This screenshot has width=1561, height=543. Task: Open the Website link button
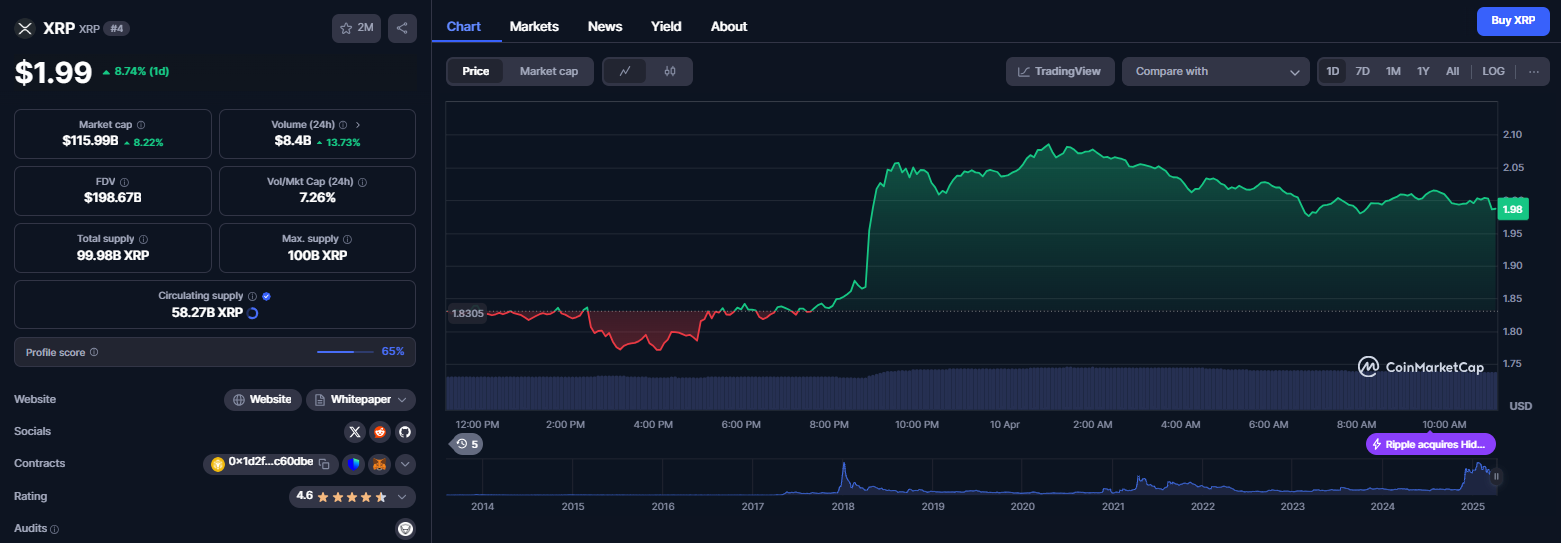pyautogui.click(x=262, y=400)
